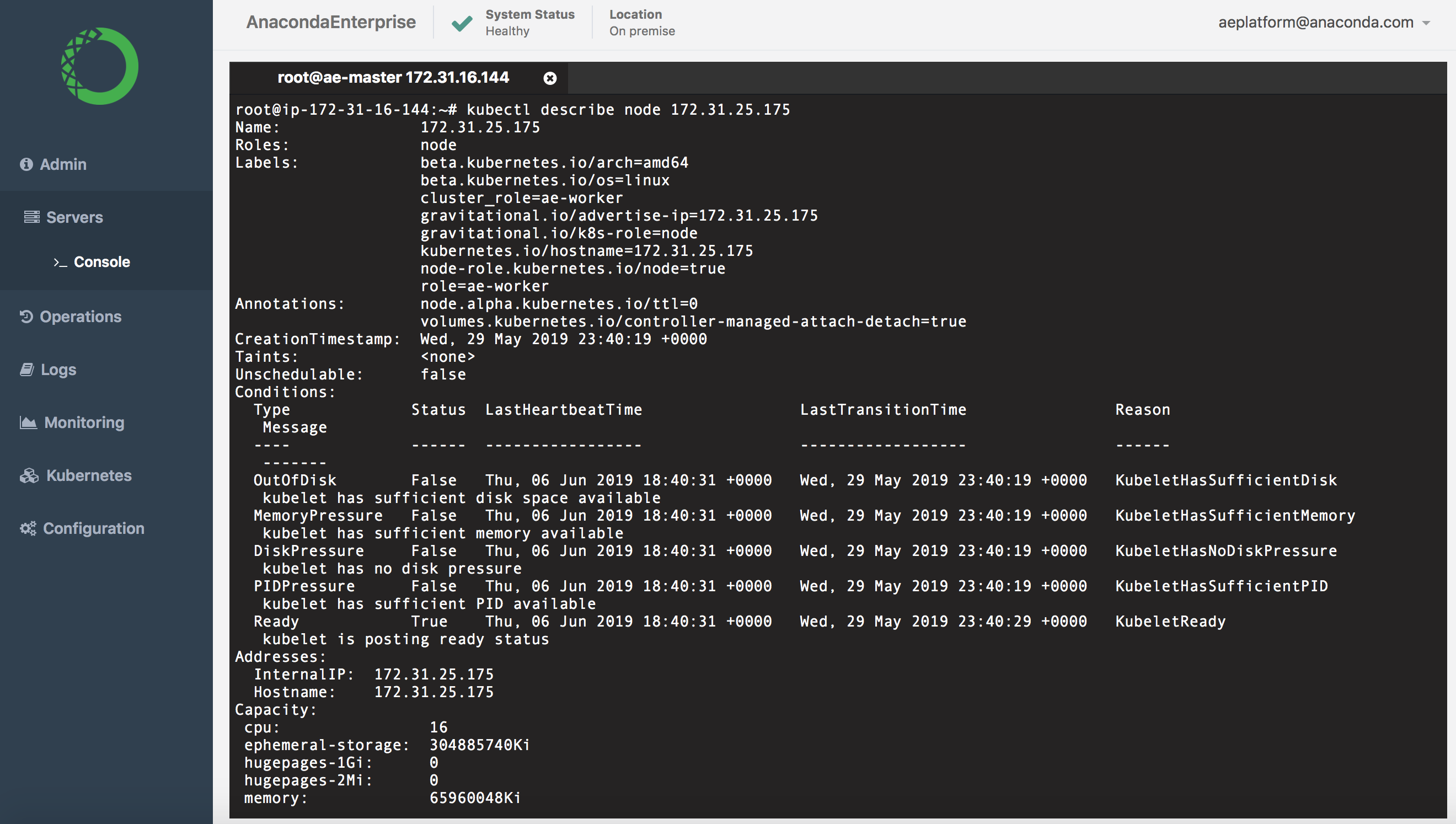Expand the account menu caret arrow
The width and height of the screenshot is (1456, 824).
pyautogui.click(x=1426, y=23)
